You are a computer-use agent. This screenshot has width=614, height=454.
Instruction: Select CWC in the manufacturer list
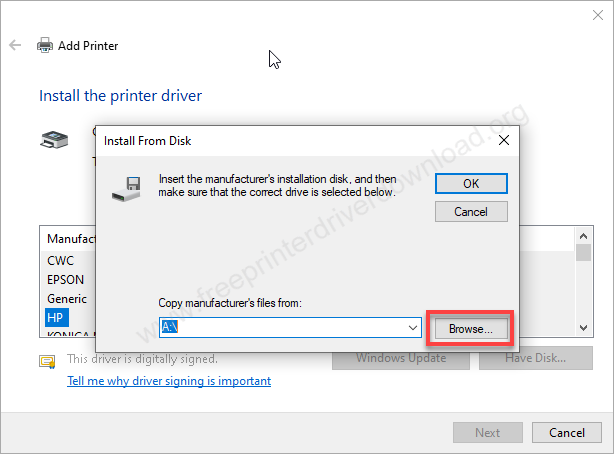pos(61,261)
